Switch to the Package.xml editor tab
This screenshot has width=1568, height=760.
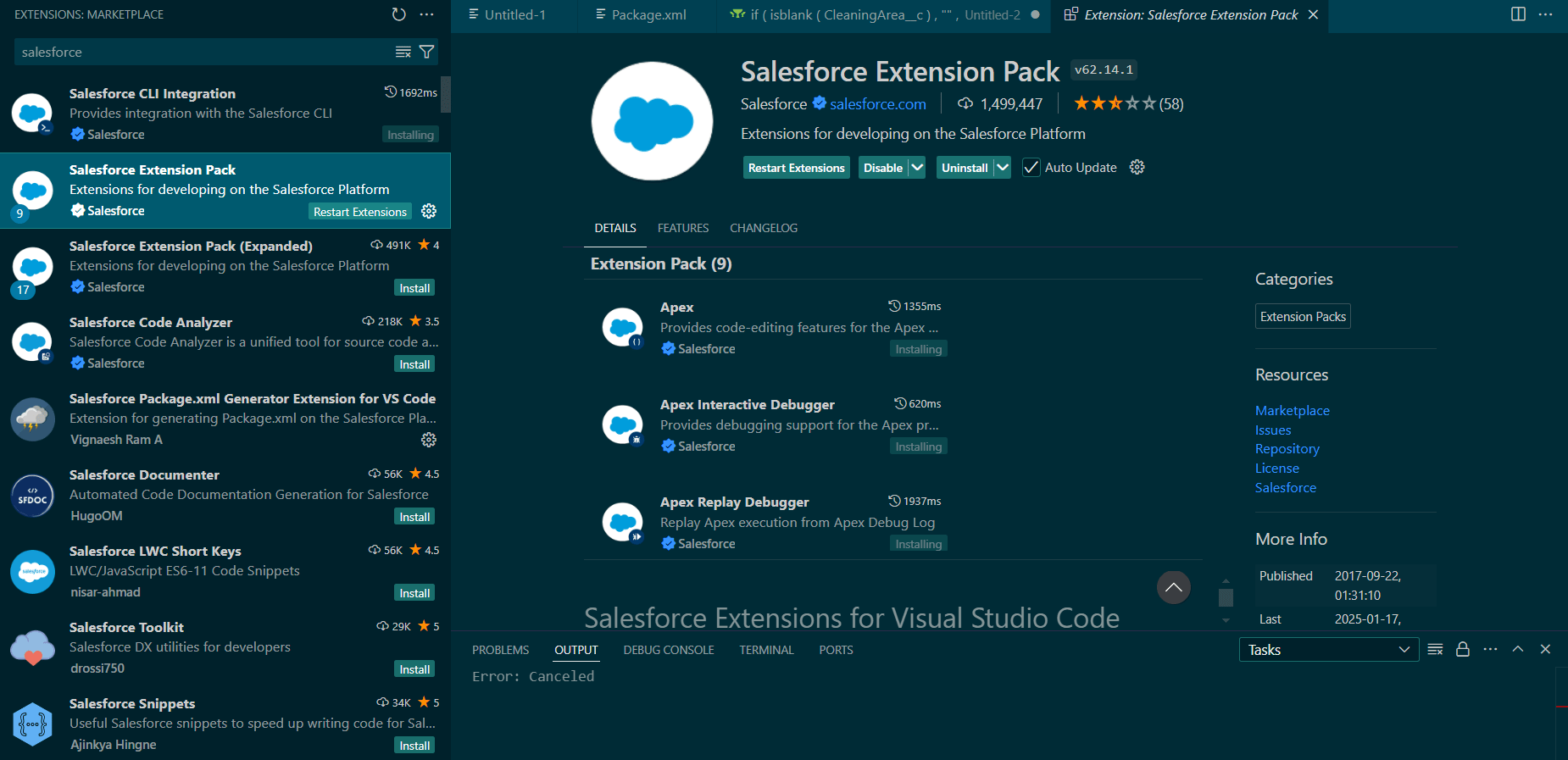[648, 14]
